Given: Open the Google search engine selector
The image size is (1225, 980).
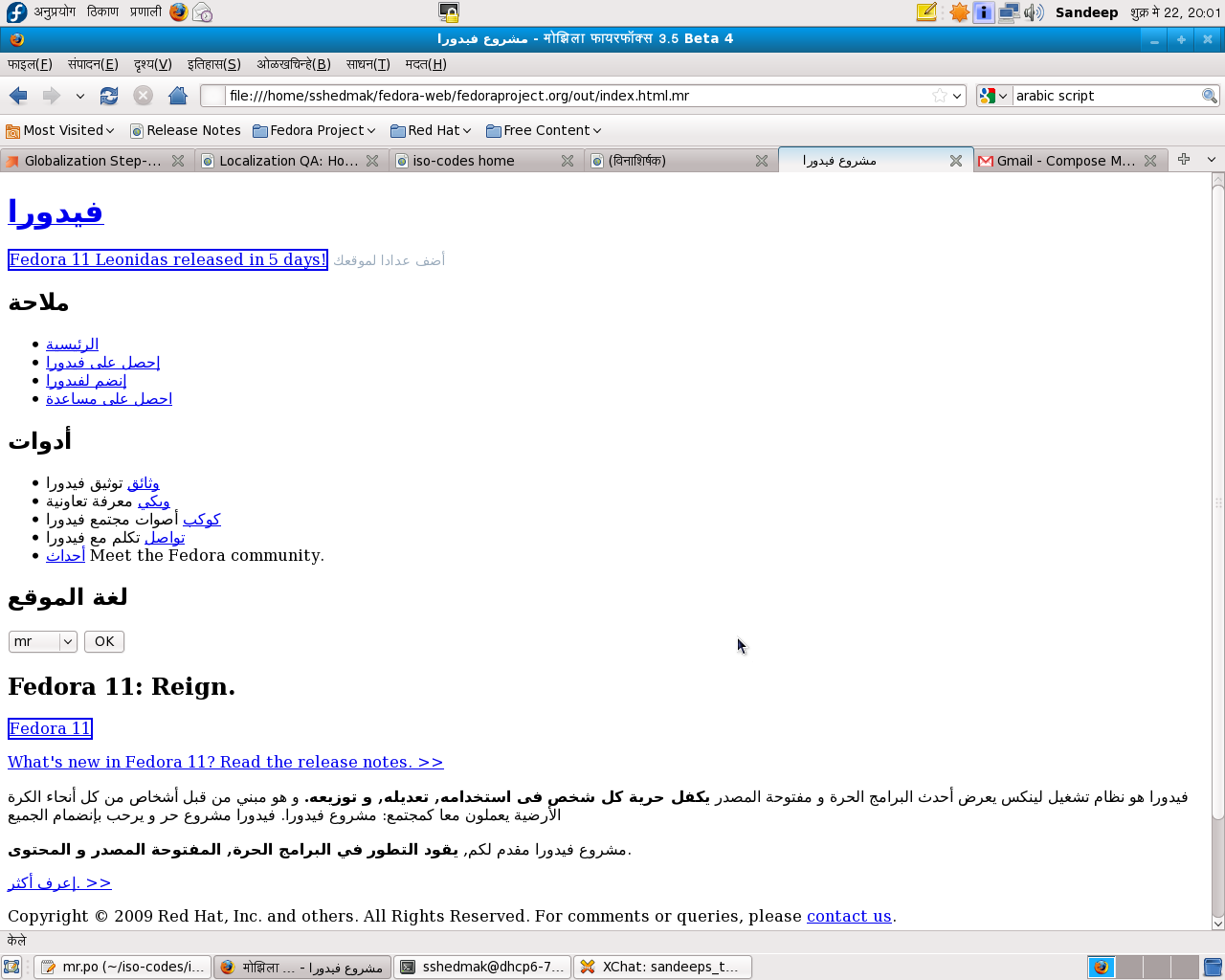Looking at the screenshot, I should point(993,96).
